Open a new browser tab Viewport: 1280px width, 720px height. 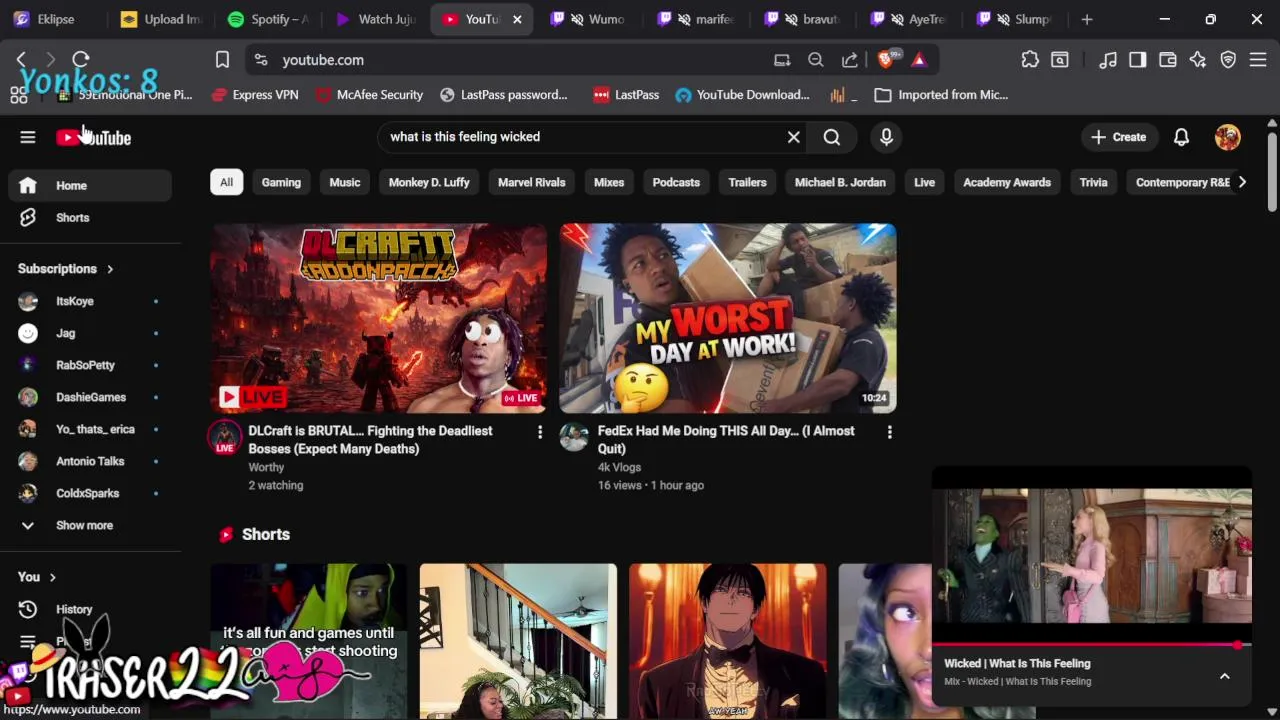click(1087, 19)
